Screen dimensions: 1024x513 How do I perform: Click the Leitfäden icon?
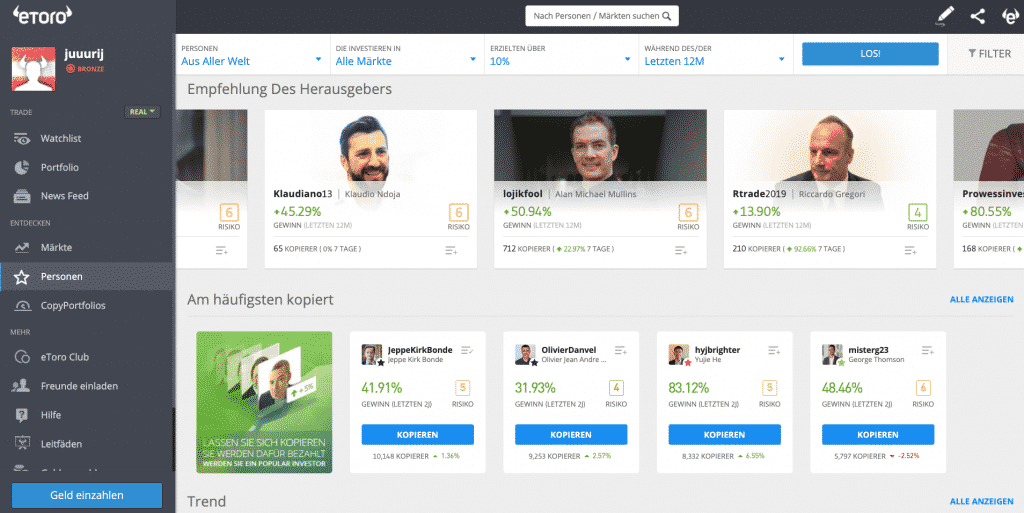click(x=22, y=444)
